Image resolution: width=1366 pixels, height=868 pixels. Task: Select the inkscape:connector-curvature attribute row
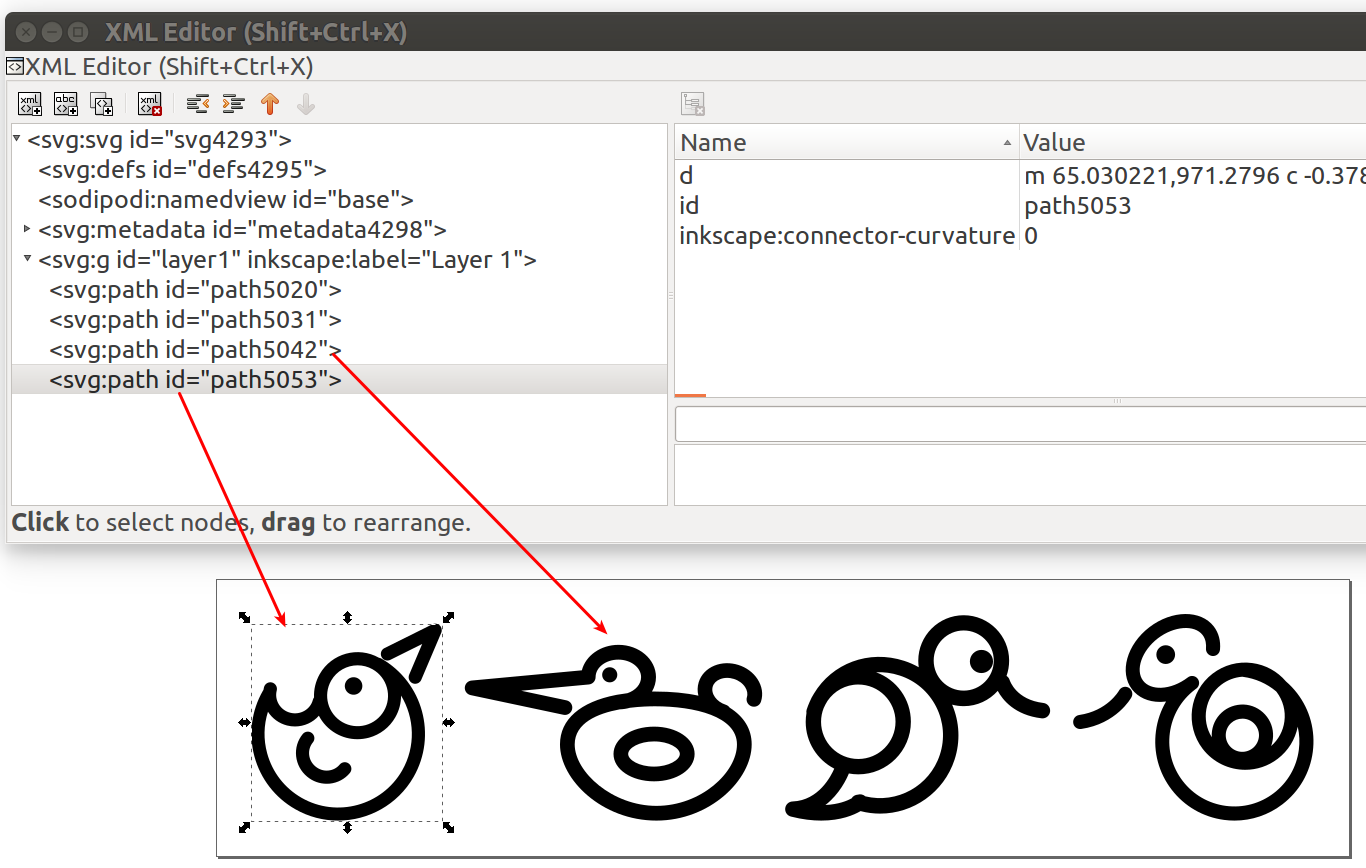click(847, 236)
